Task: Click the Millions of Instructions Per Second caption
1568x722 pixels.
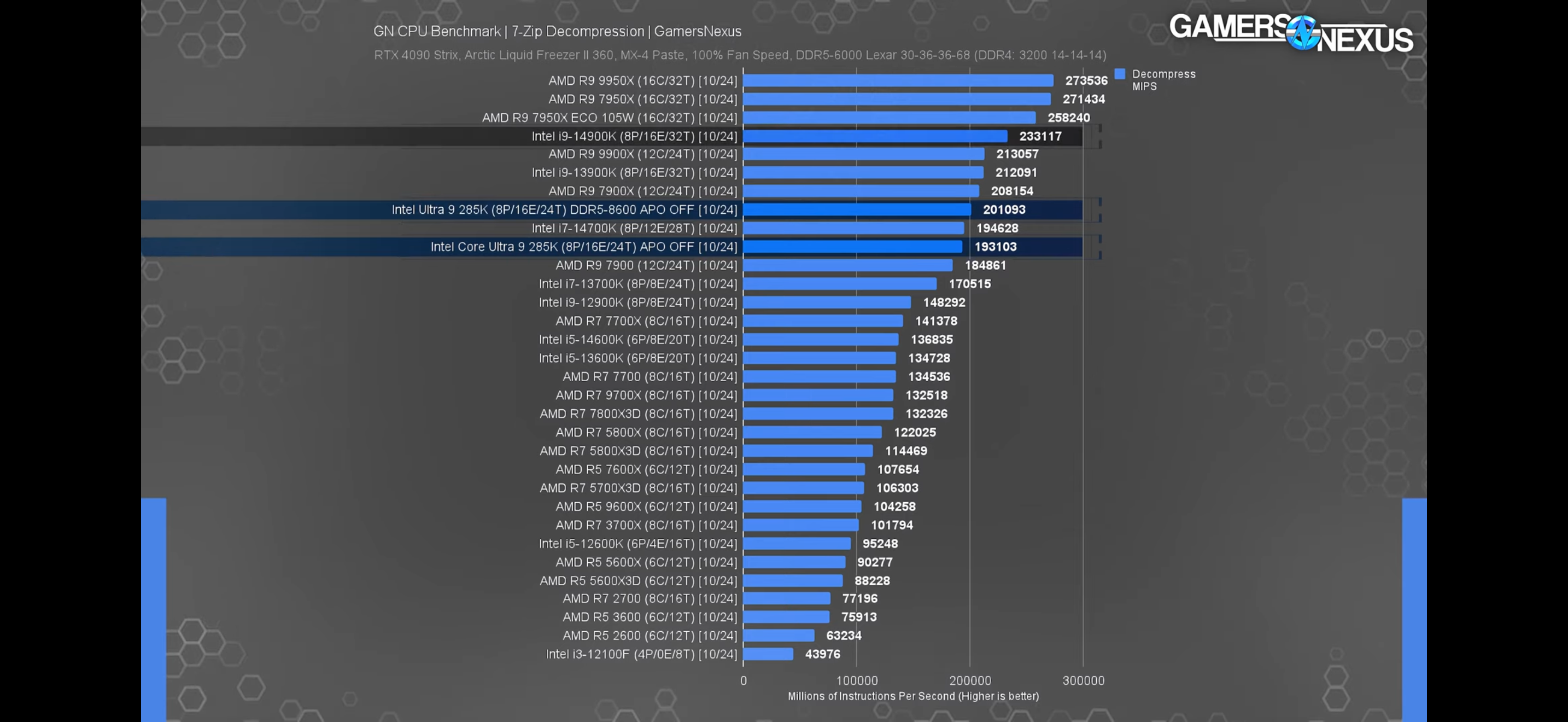Action: coord(912,696)
